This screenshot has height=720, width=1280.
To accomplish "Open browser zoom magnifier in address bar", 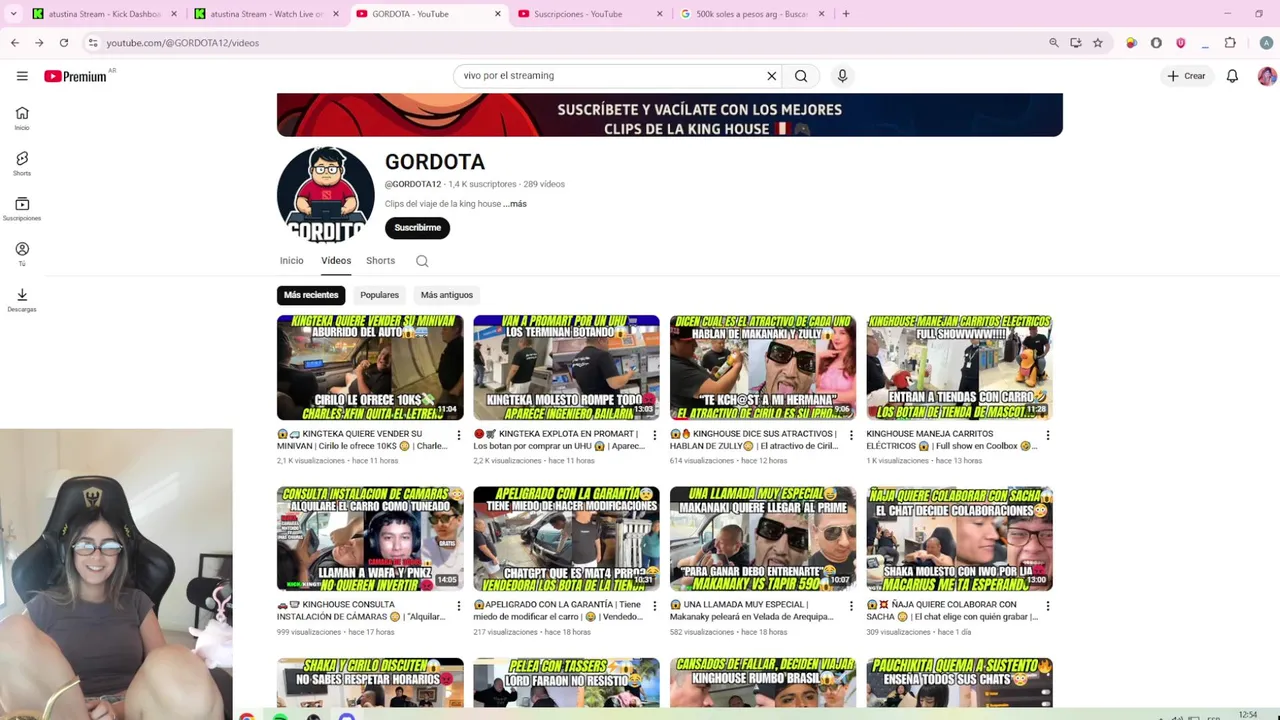I will click(1054, 43).
